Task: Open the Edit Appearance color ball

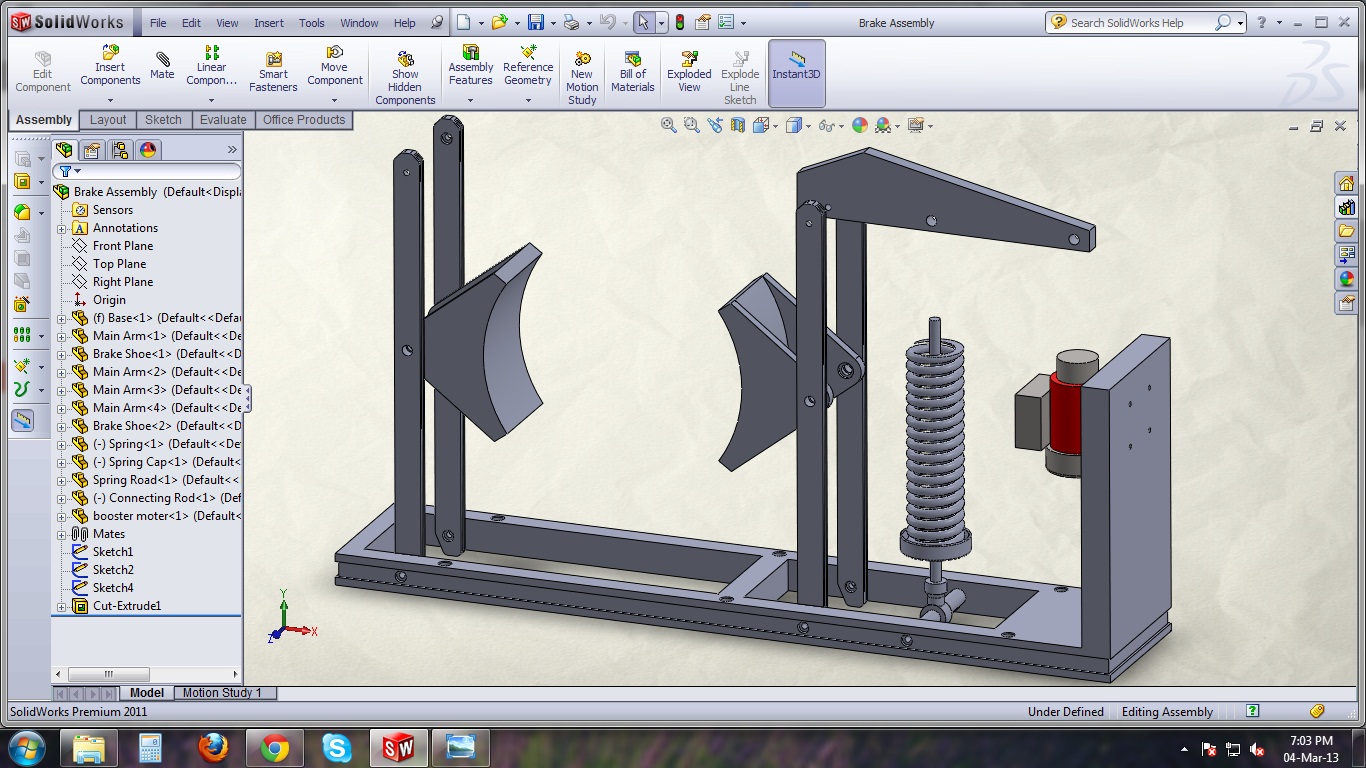Action: 860,125
